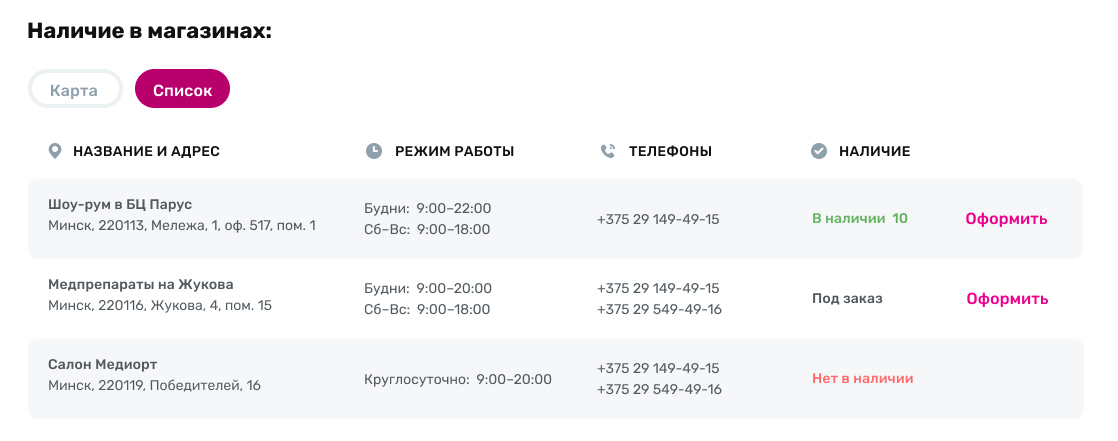
Task: Click the Мележа, 1 address line
Action: pyautogui.click(x=182, y=226)
